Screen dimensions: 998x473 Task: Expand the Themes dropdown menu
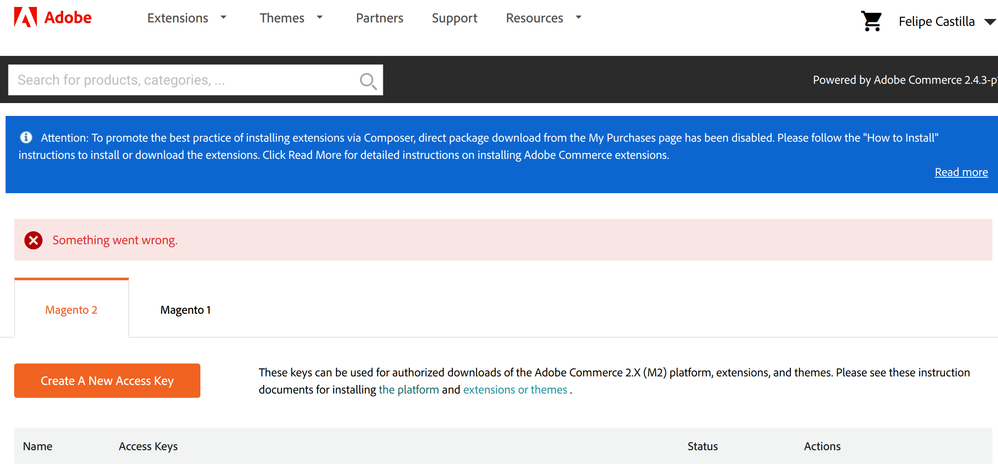291,18
